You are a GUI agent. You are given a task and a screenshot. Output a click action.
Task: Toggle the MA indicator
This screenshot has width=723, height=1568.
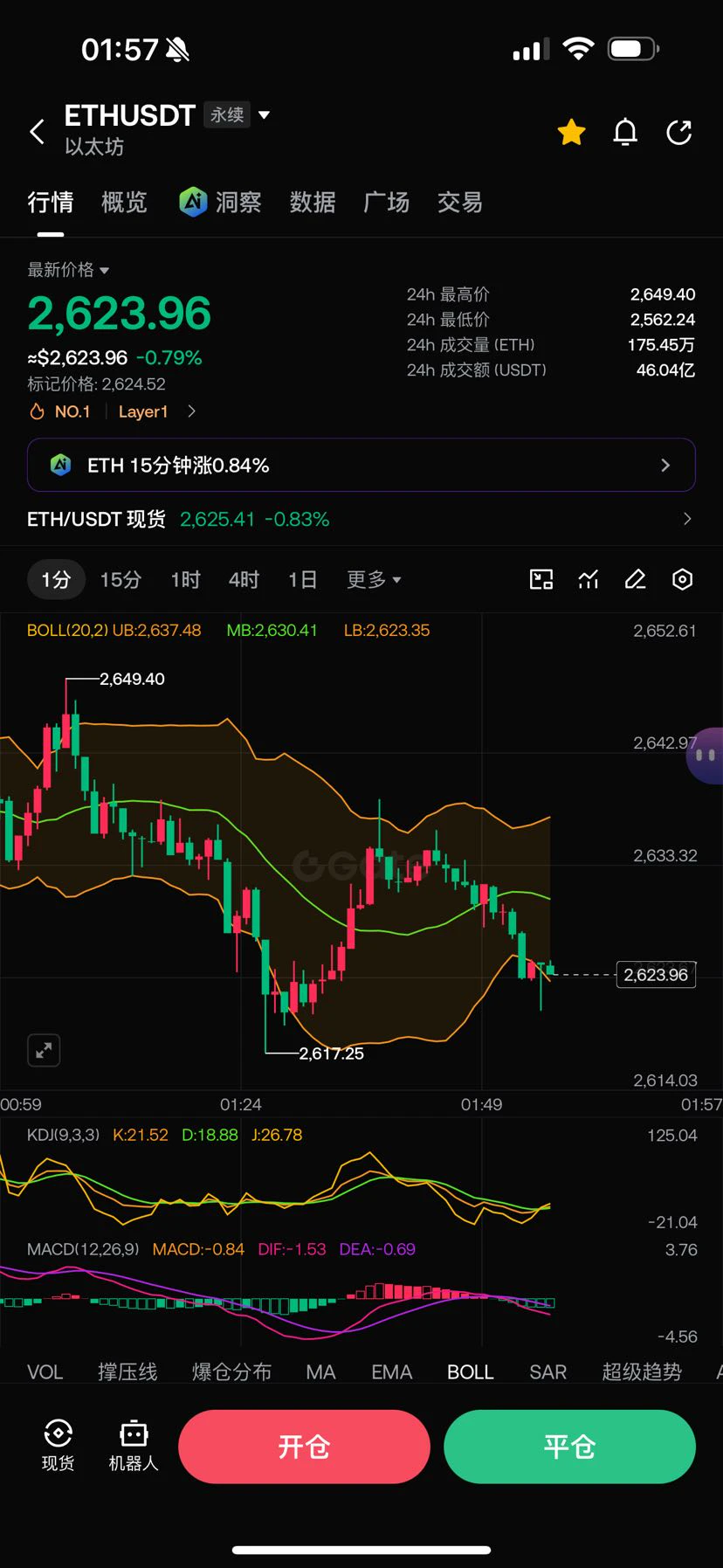click(x=320, y=1371)
